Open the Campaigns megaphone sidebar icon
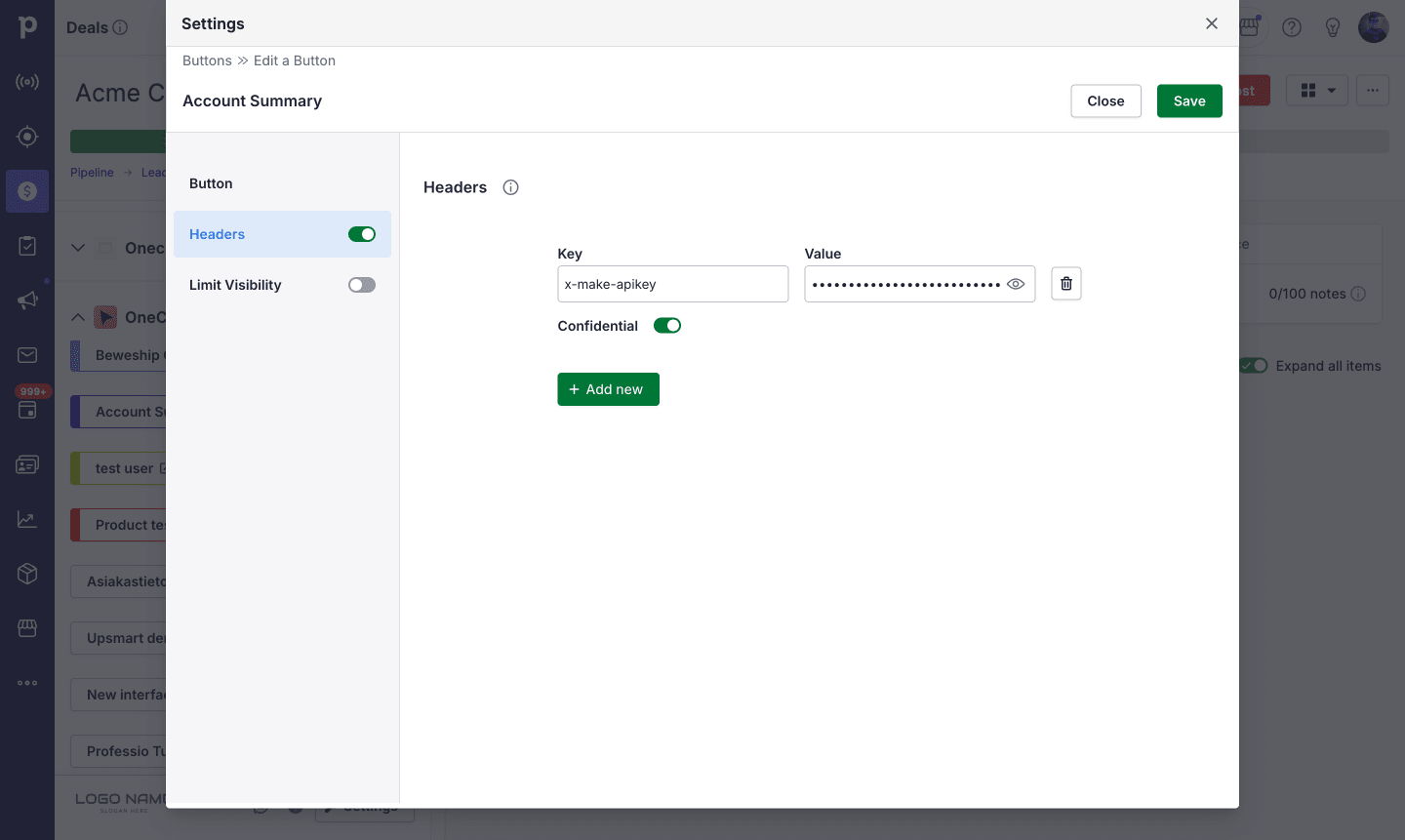 click(x=27, y=300)
